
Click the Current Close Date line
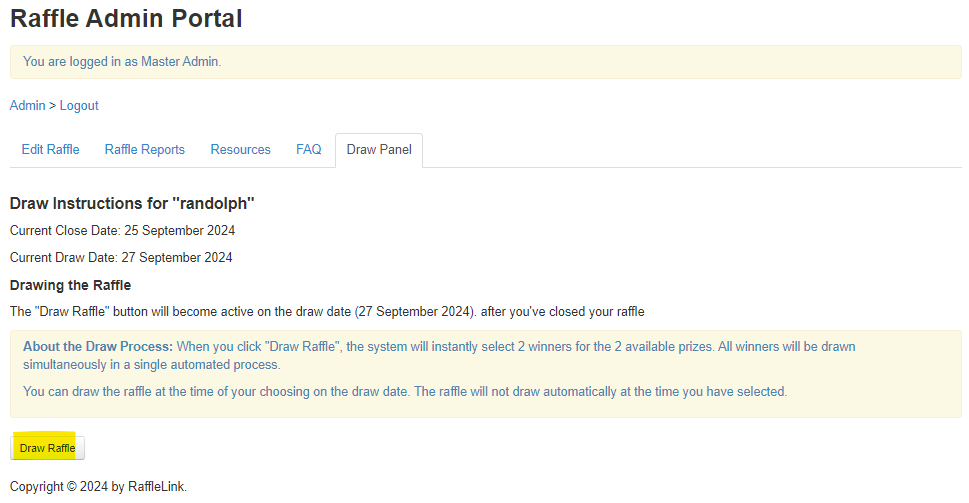(122, 231)
